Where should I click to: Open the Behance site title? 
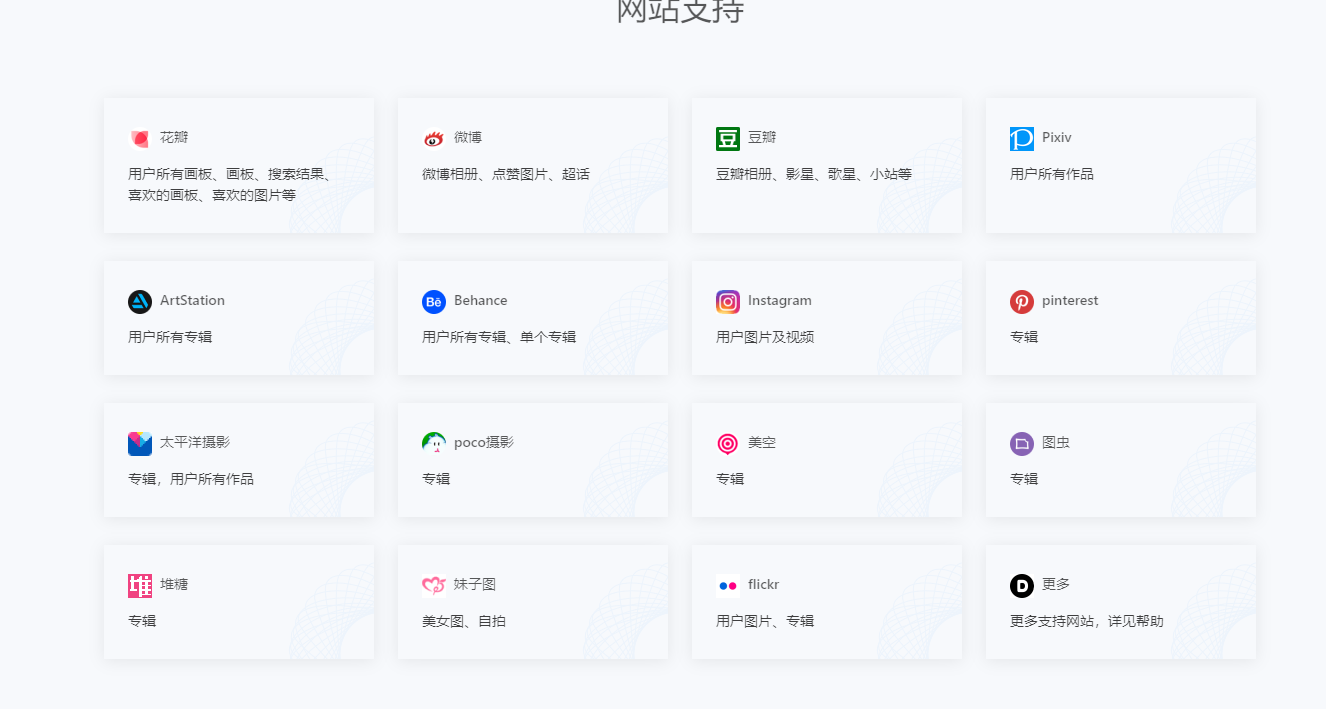[481, 300]
